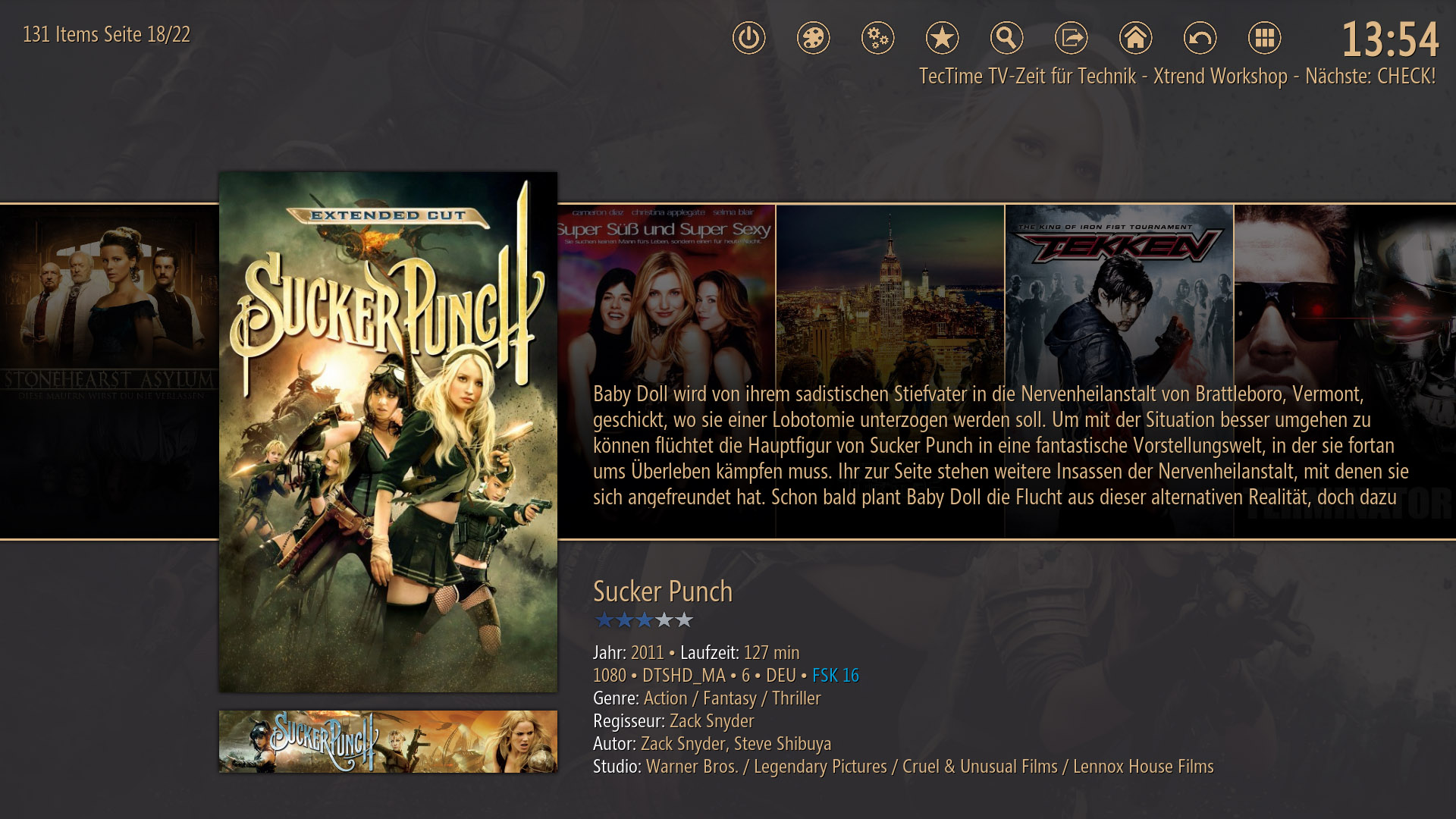This screenshot has width=1456, height=819.
Task: Click the '131 Items Seite 18/22' counter
Action: (x=106, y=35)
